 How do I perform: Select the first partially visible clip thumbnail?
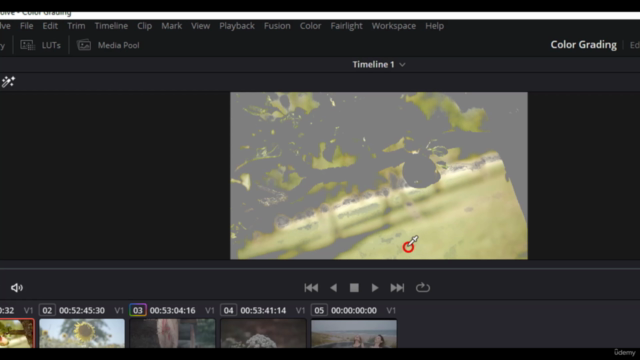(17, 333)
